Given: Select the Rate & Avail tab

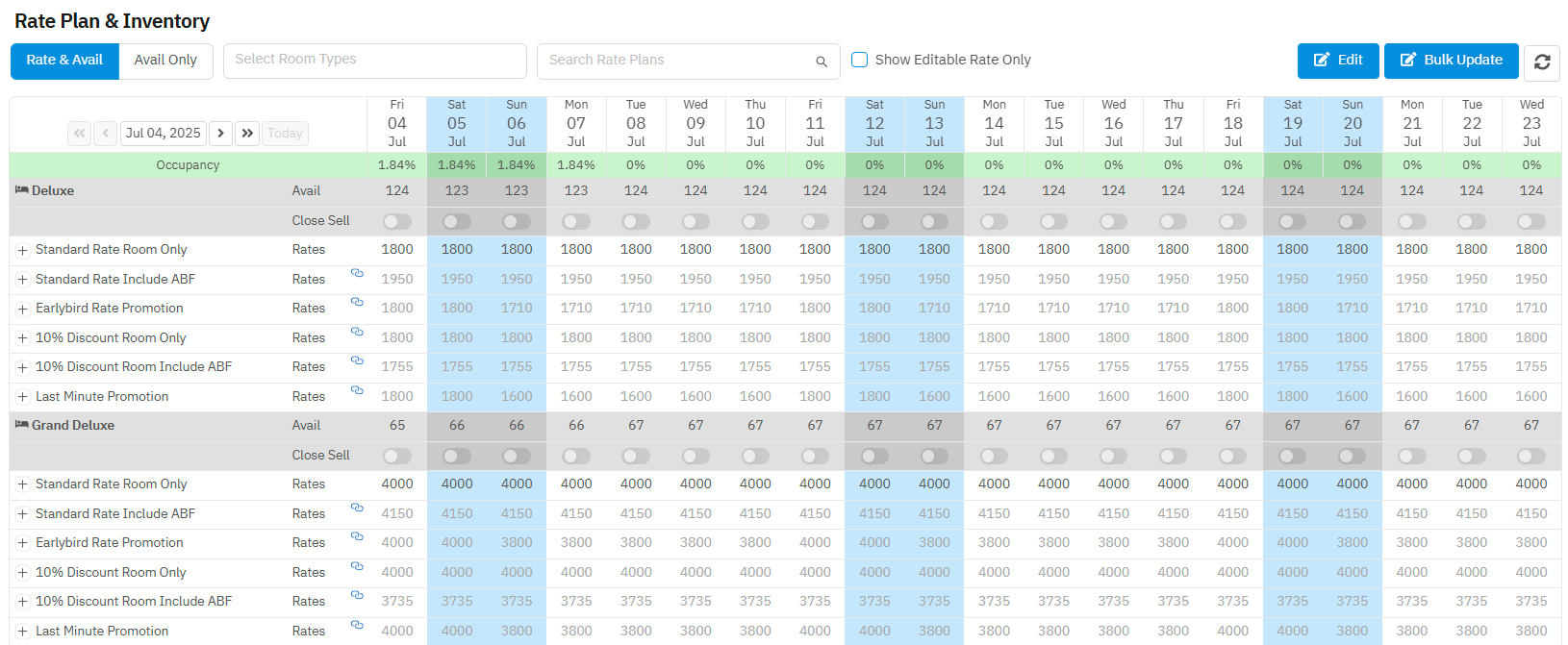Looking at the screenshot, I should (x=64, y=61).
